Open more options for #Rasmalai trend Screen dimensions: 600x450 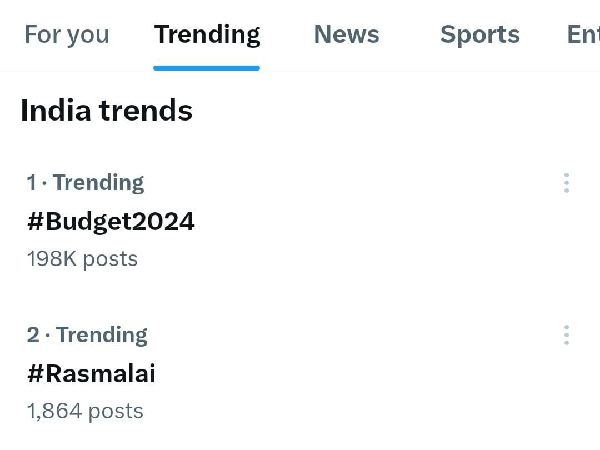(566, 335)
